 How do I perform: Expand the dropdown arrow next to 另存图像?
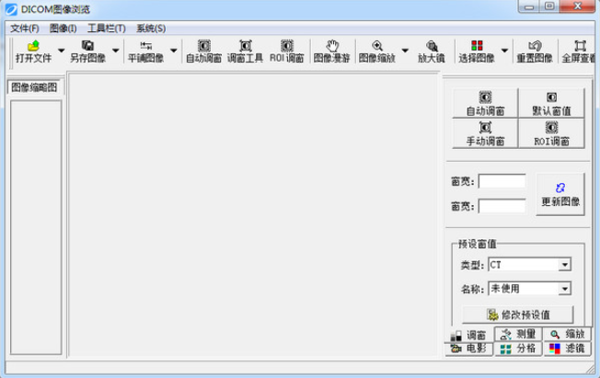116,51
